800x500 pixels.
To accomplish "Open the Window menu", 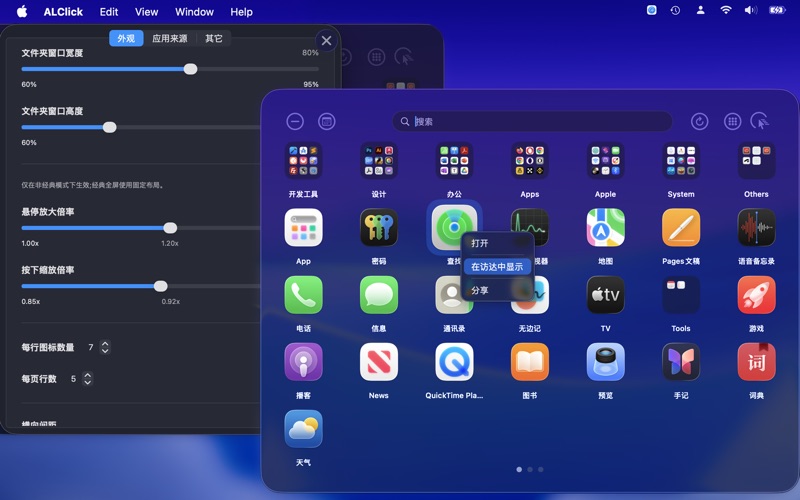I will click(x=194, y=12).
